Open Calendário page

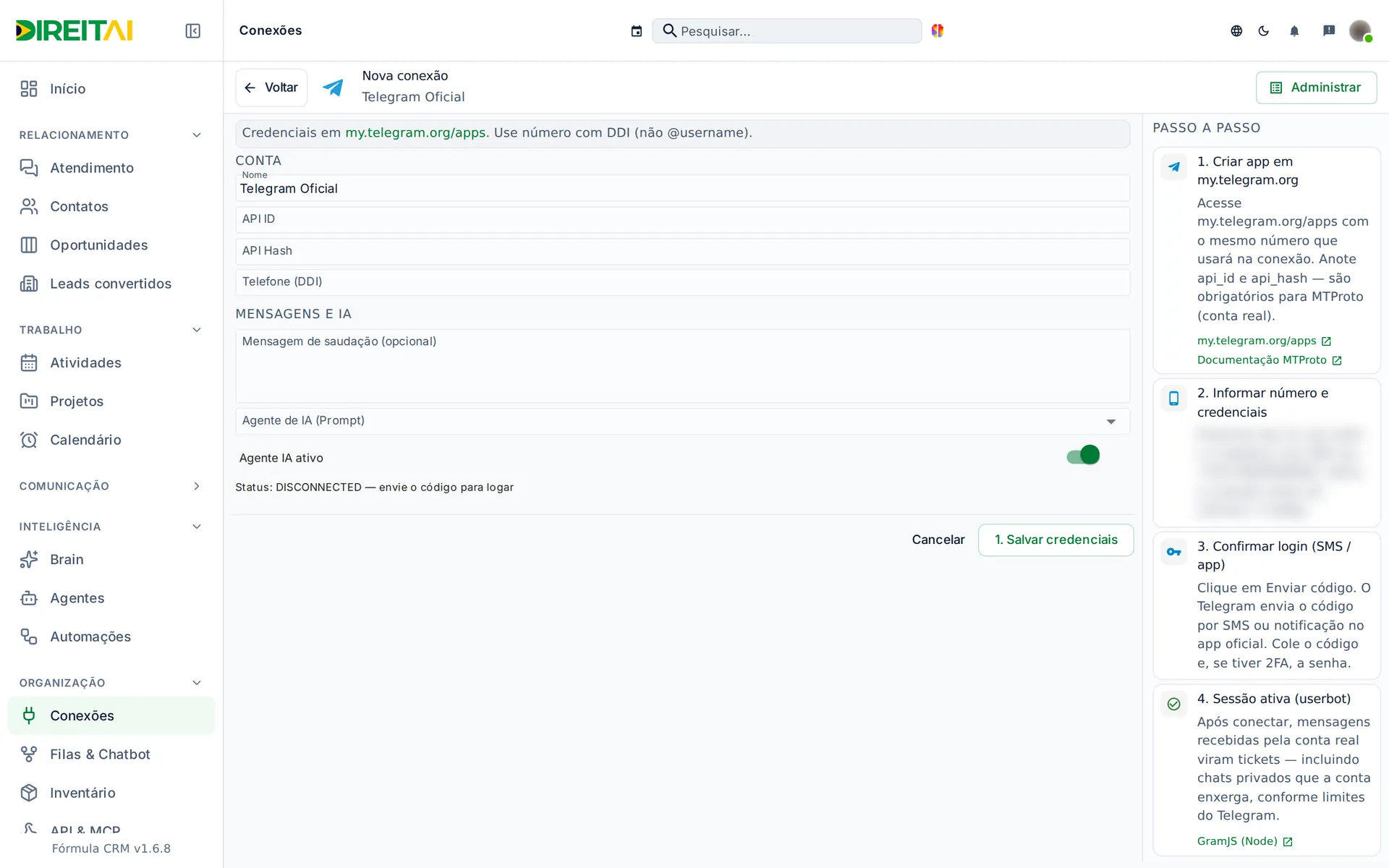111,440
